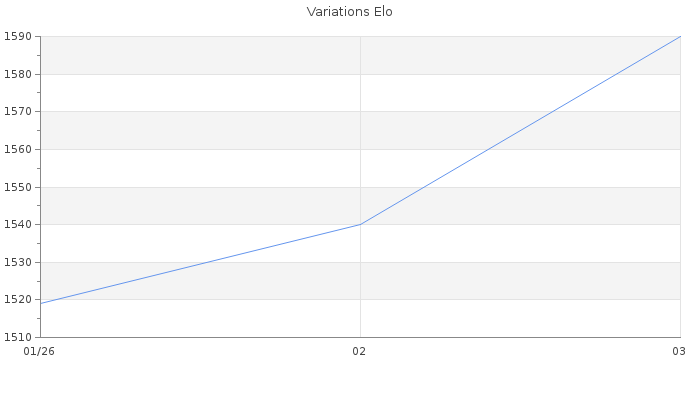Click the 03 x-axis label
Viewport: 700px width, 400px height.
678,350
